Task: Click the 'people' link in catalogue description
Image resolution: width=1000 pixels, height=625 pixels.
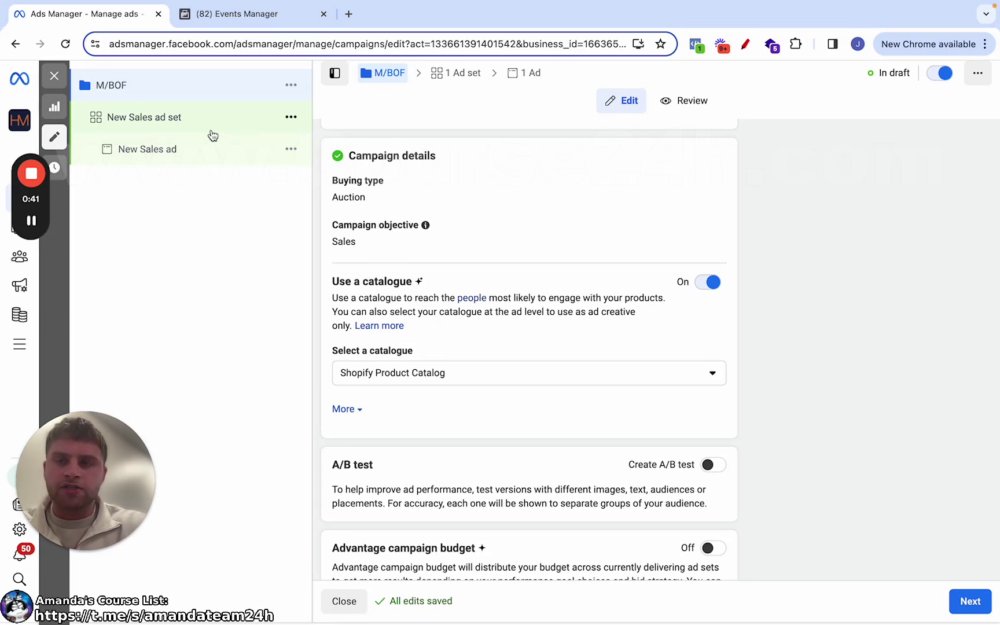Action: tap(471, 298)
